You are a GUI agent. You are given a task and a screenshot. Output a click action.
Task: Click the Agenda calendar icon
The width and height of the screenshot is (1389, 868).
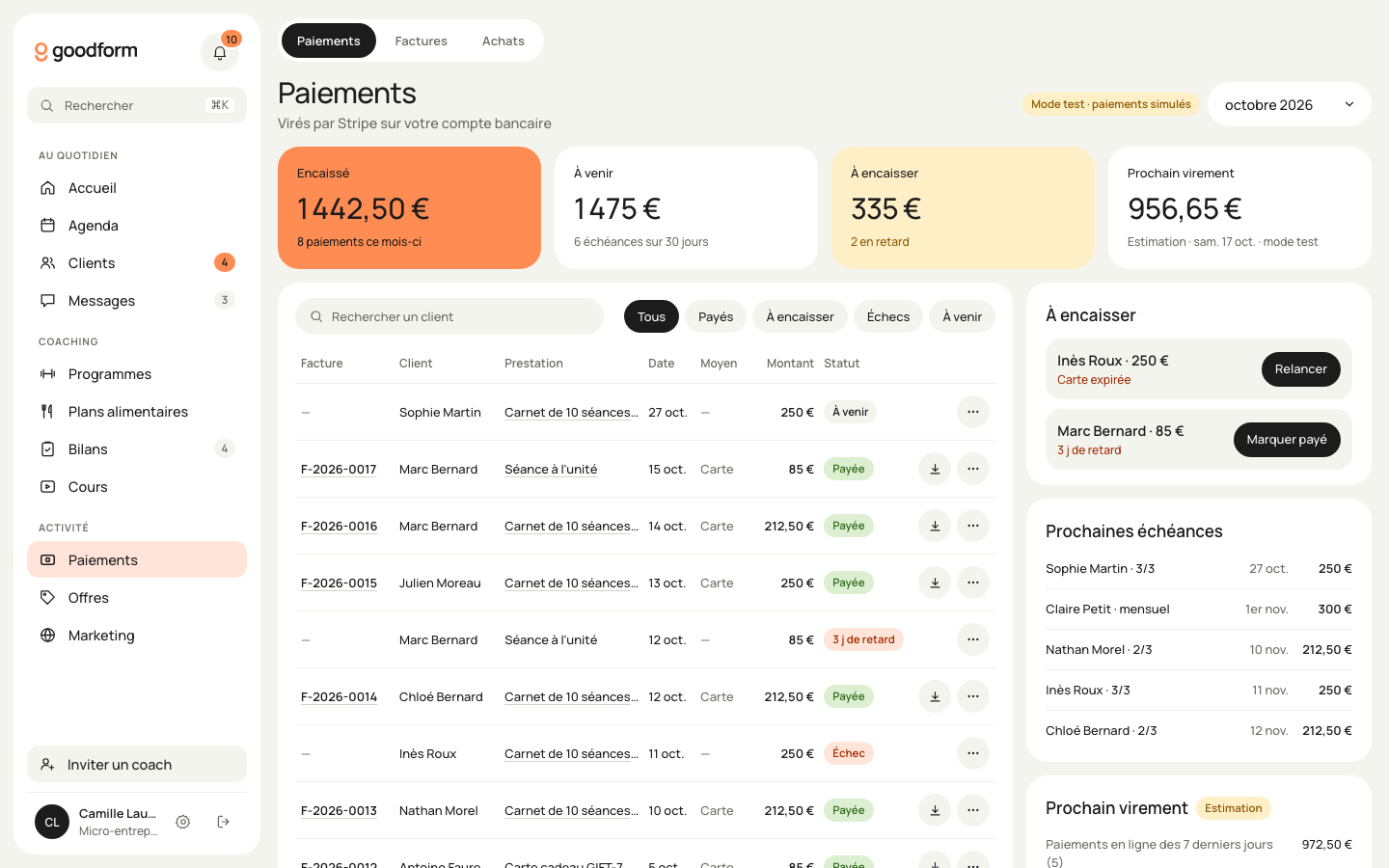click(47, 226)
